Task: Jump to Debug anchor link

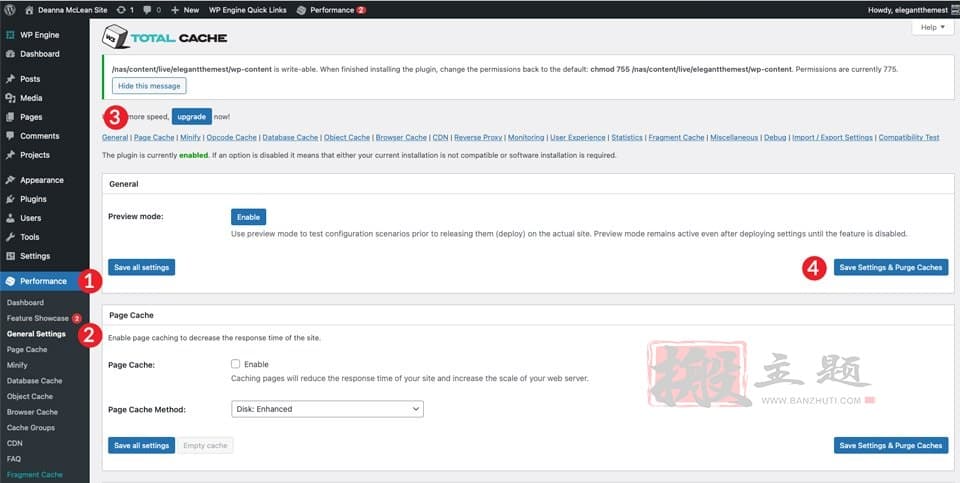Action: 775,138
